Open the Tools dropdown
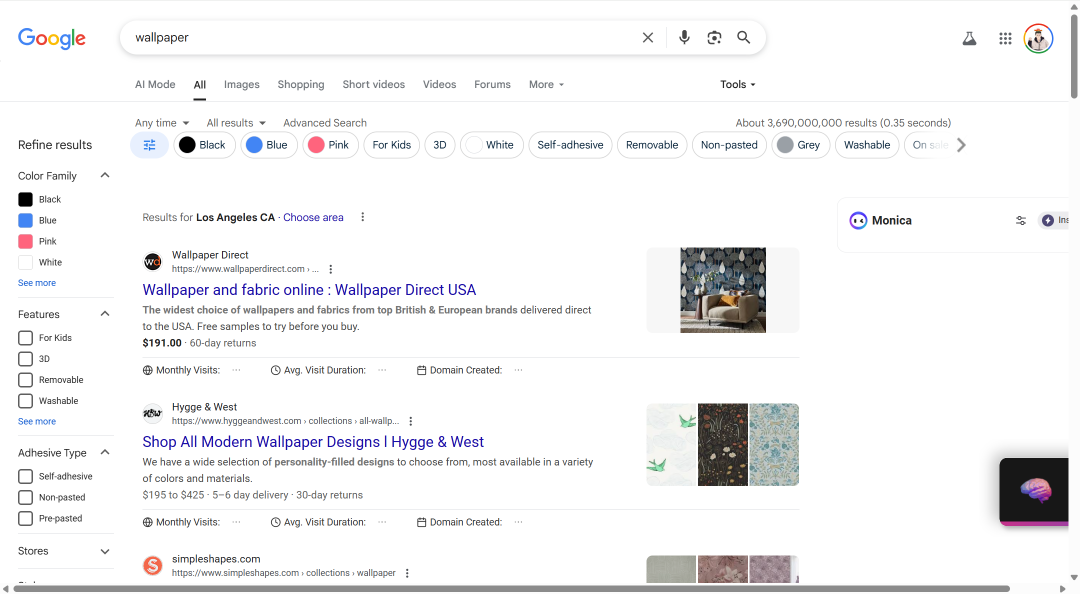This screenshot has height=594, width=1080. (x=738, y=84)
